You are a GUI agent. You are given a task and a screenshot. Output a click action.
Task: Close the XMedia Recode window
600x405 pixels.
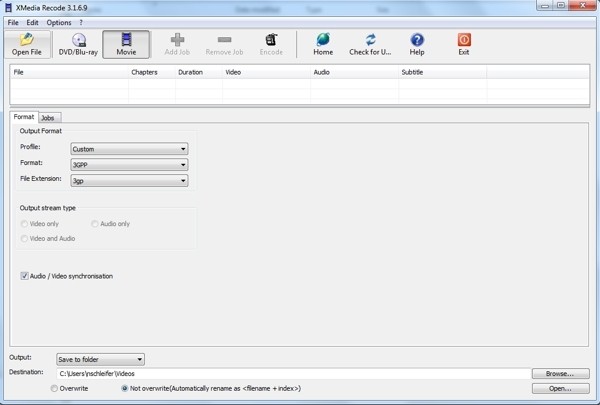click(x=583, y=5)
